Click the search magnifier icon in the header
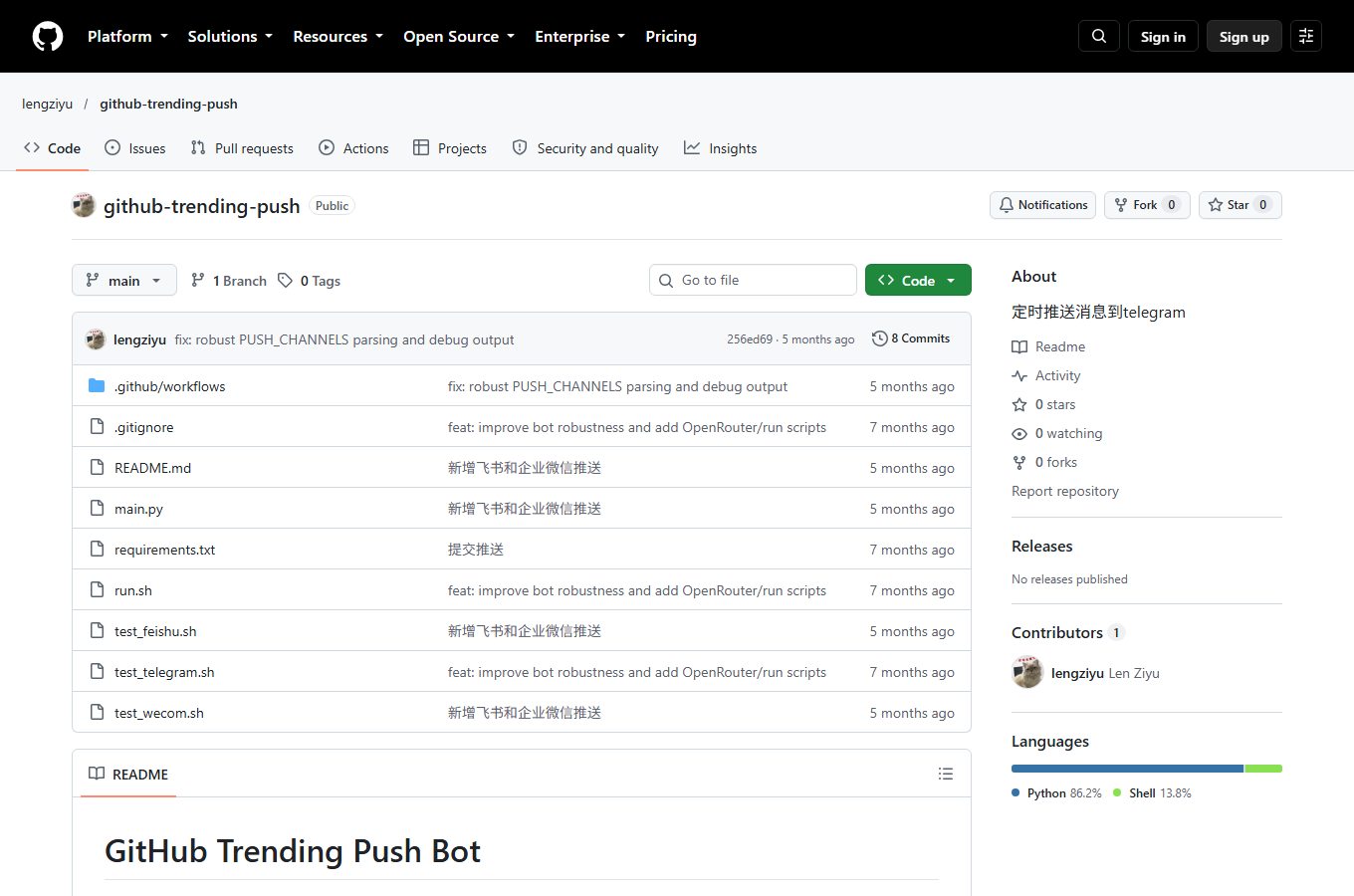 (x=1099, y=36)
